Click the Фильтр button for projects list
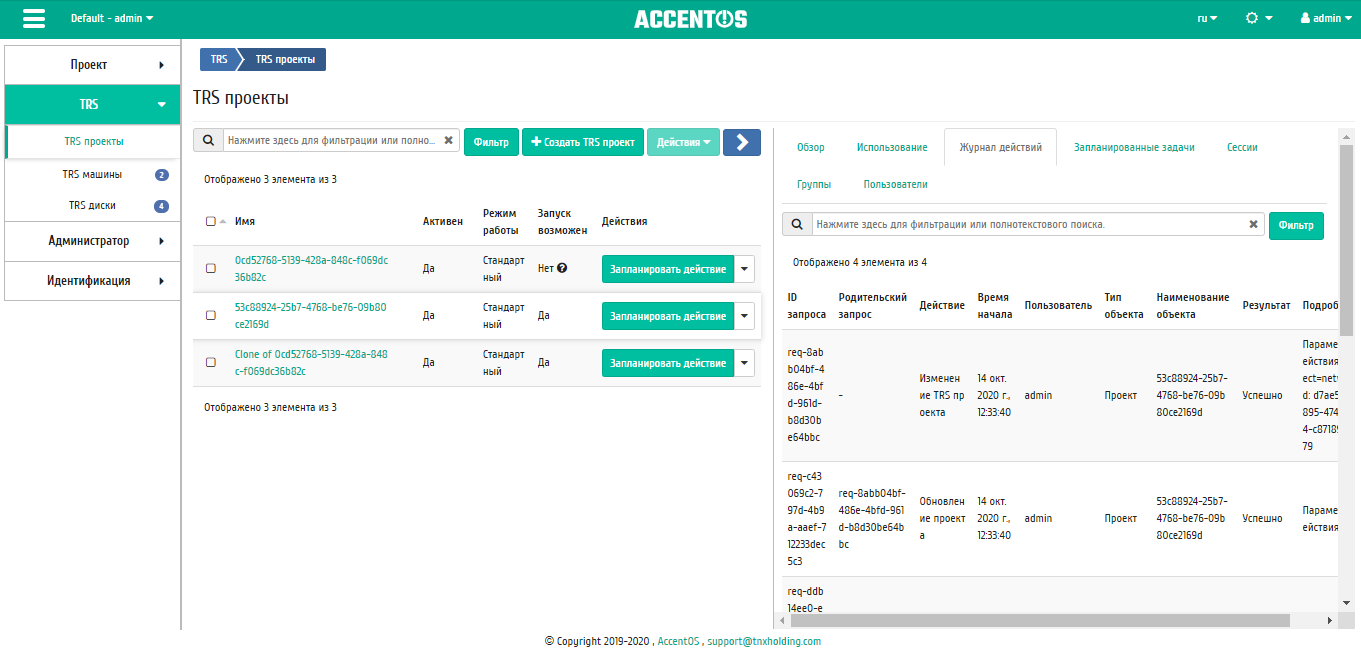This screenshot has height=652, width=1361. pyautogui.click(x=491, y=142)
